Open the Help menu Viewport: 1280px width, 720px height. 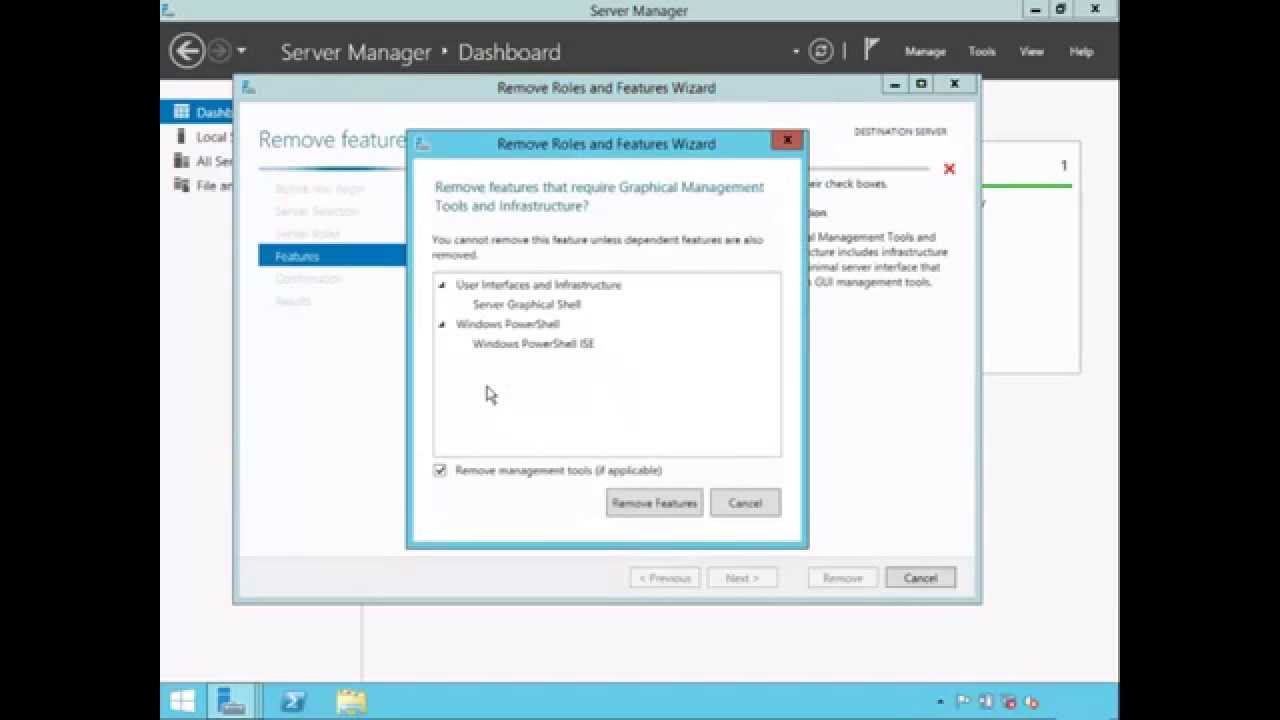[x=1081, y=51]
